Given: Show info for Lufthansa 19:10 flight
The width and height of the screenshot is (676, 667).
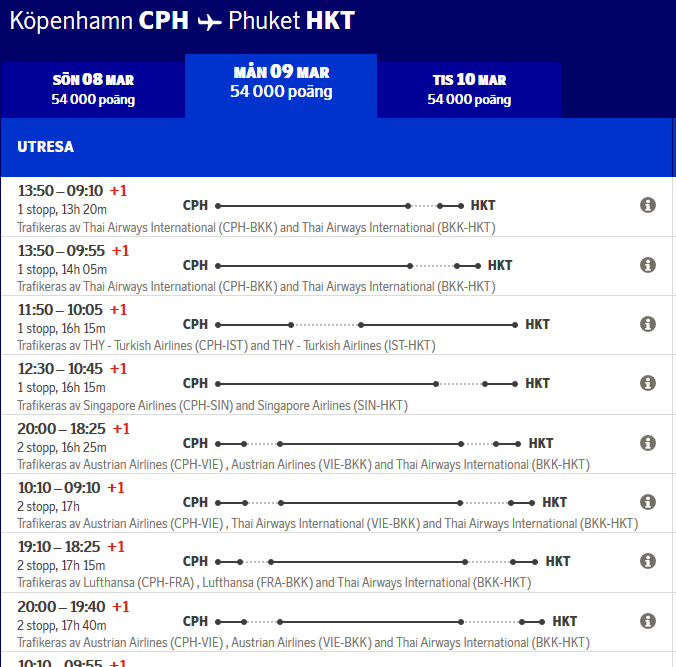Looking at the screenshot, I should coord(647,562).
